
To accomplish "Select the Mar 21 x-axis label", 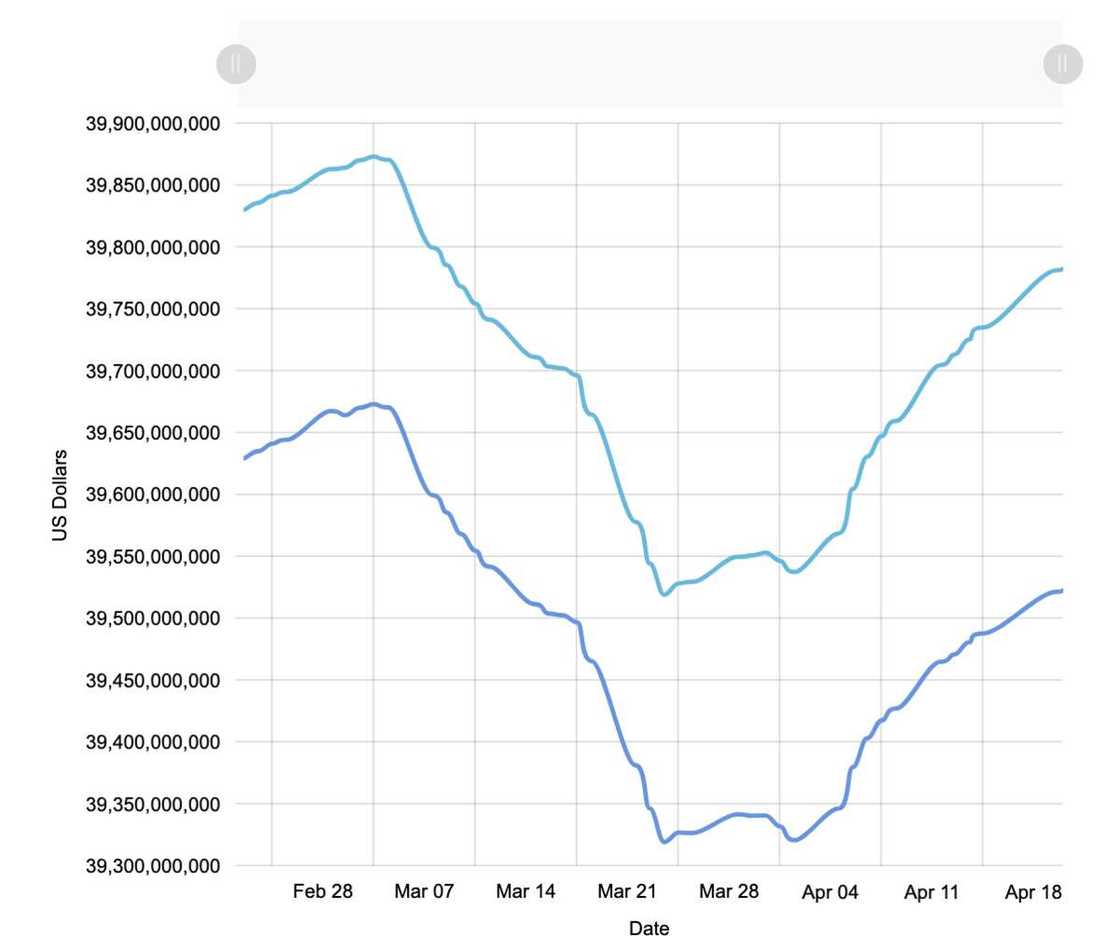I will pyautogui.click(x=627, y=892).
